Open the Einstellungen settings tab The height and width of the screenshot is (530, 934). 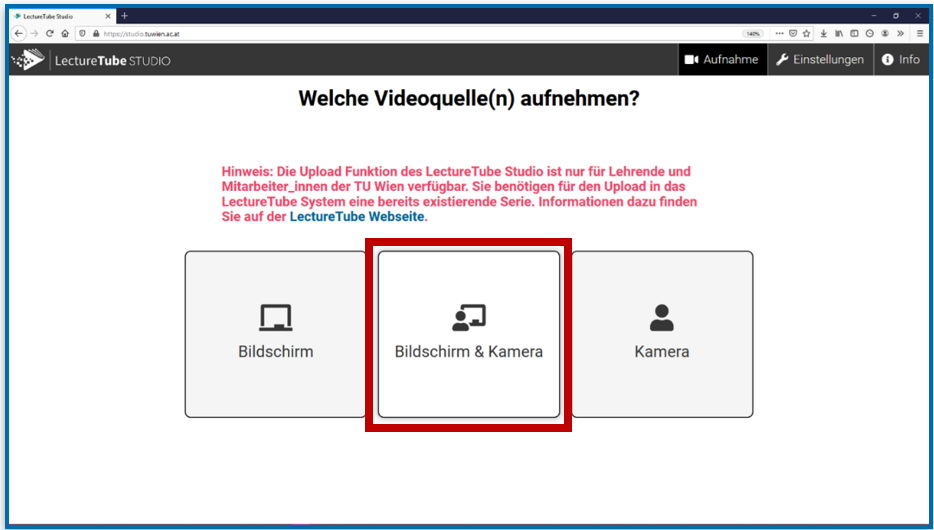click(x=820, y=60)
